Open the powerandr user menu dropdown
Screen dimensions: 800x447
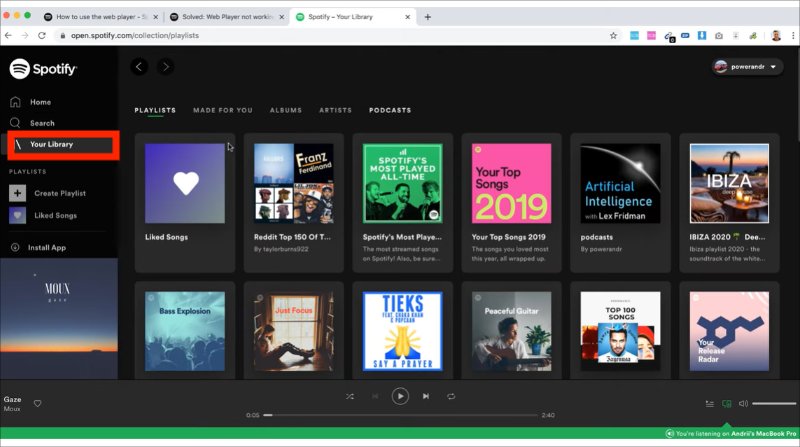pos(747,67)
